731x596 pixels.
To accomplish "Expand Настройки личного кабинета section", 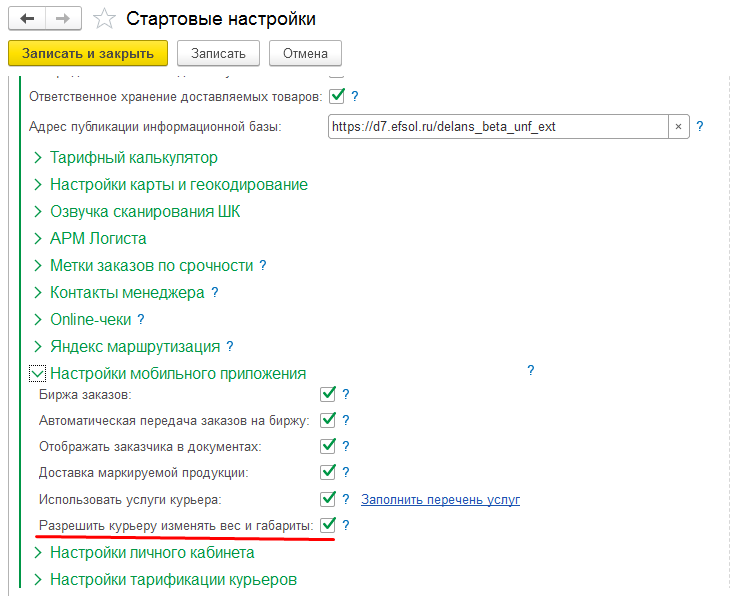I will 38,553.
